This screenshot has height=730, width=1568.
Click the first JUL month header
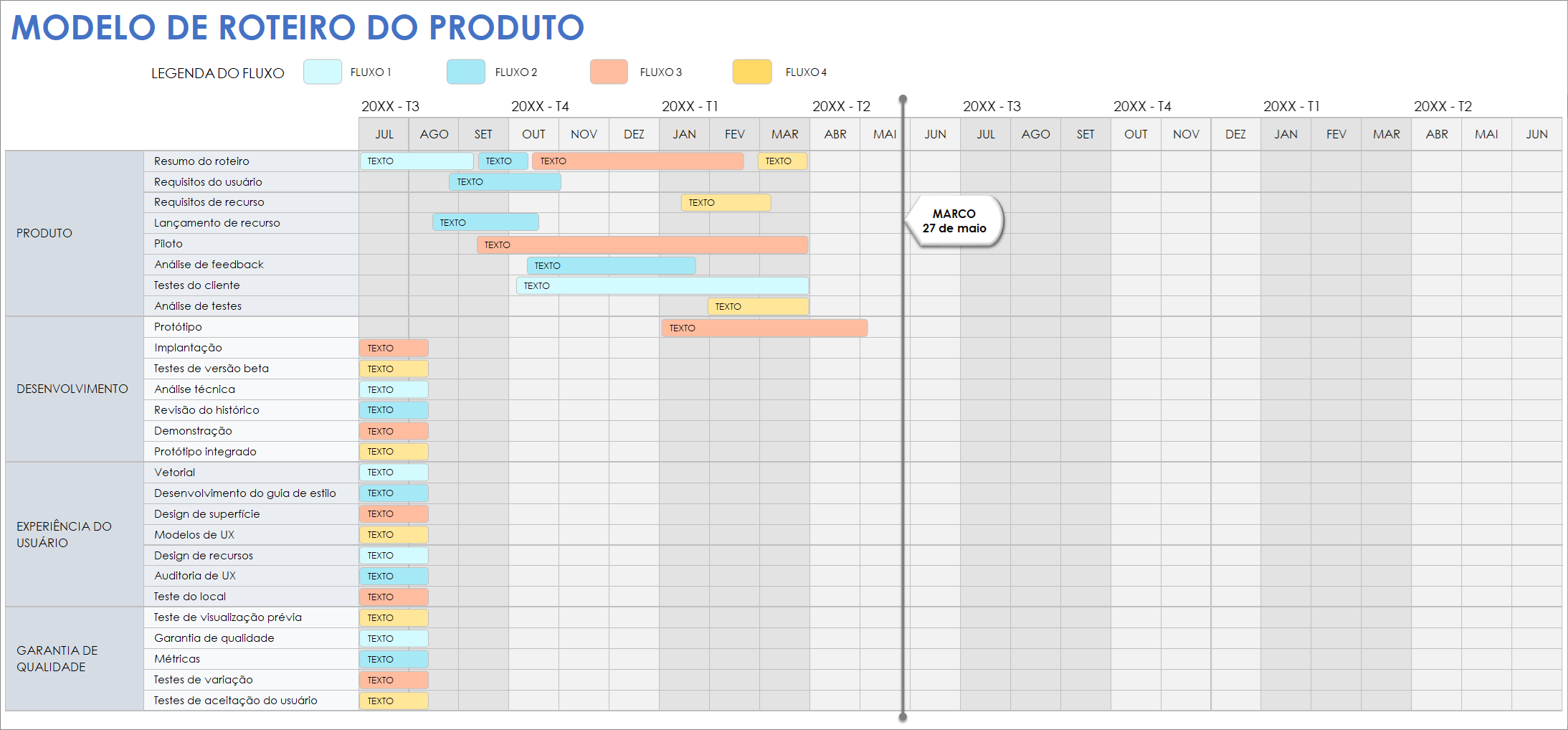384,134
